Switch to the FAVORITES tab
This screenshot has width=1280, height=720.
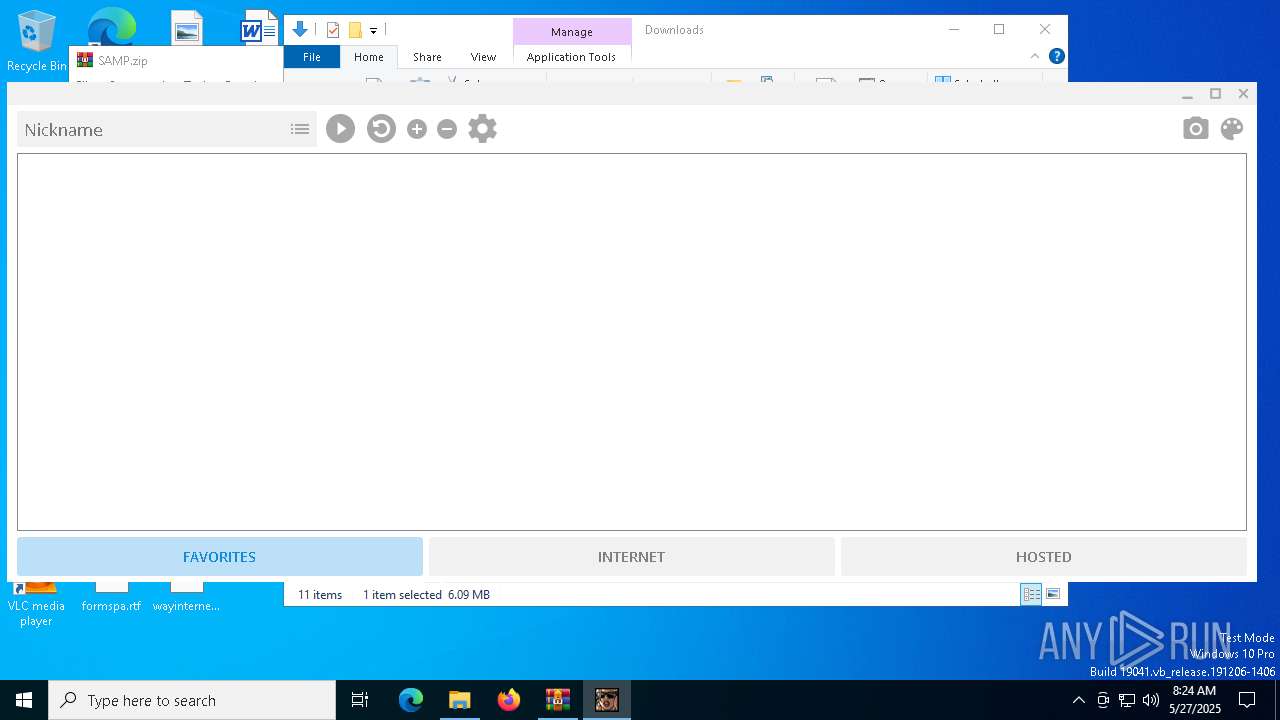coord(220,557)
